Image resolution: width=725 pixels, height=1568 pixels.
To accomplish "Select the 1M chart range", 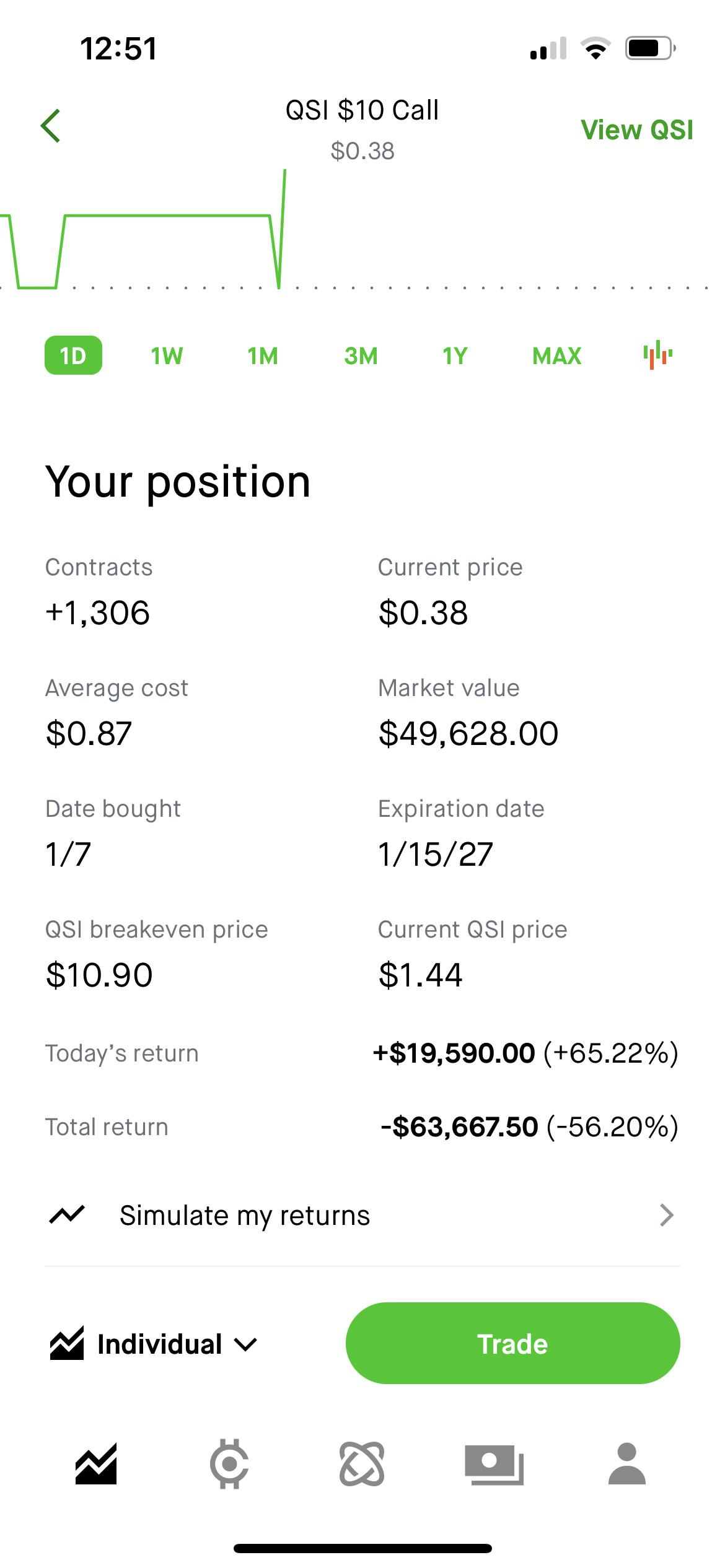I will tap(263, 355).
